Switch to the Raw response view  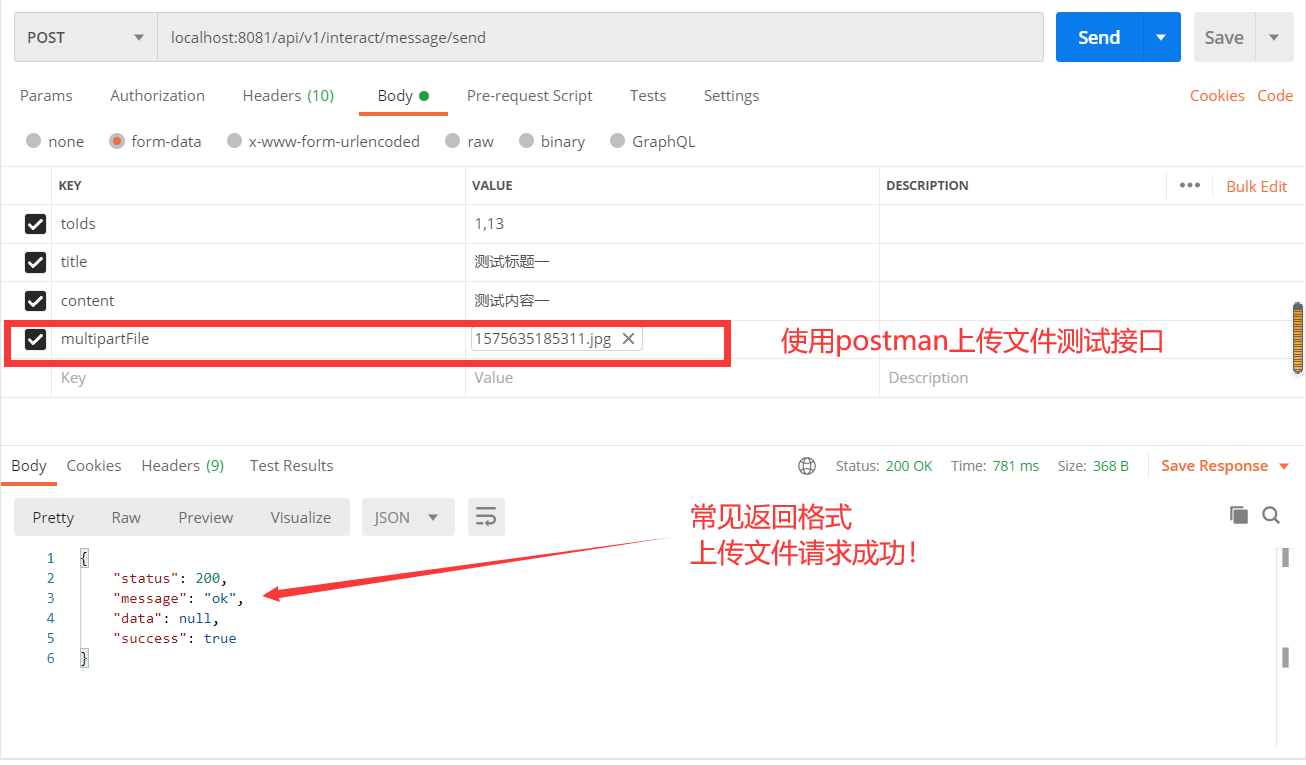(x=125, y=517)
